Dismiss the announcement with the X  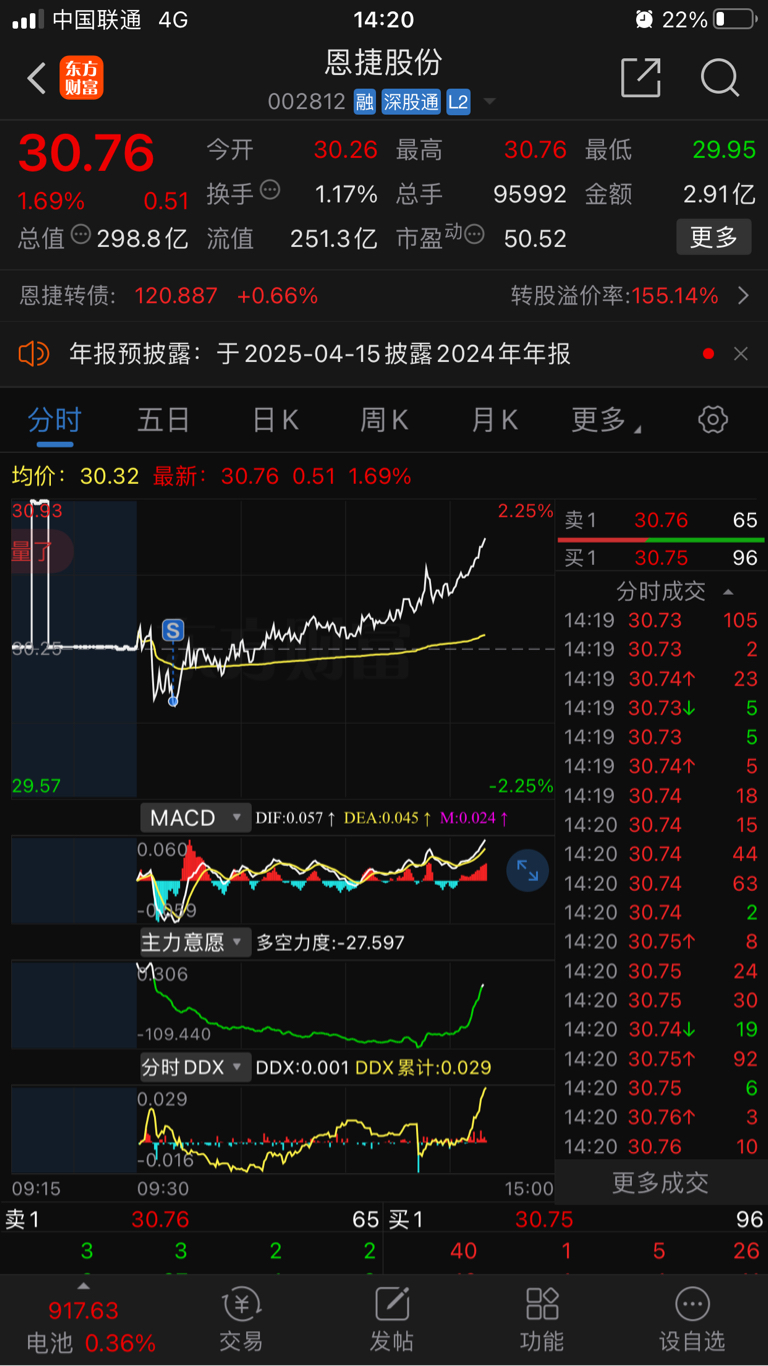(741, 354)
